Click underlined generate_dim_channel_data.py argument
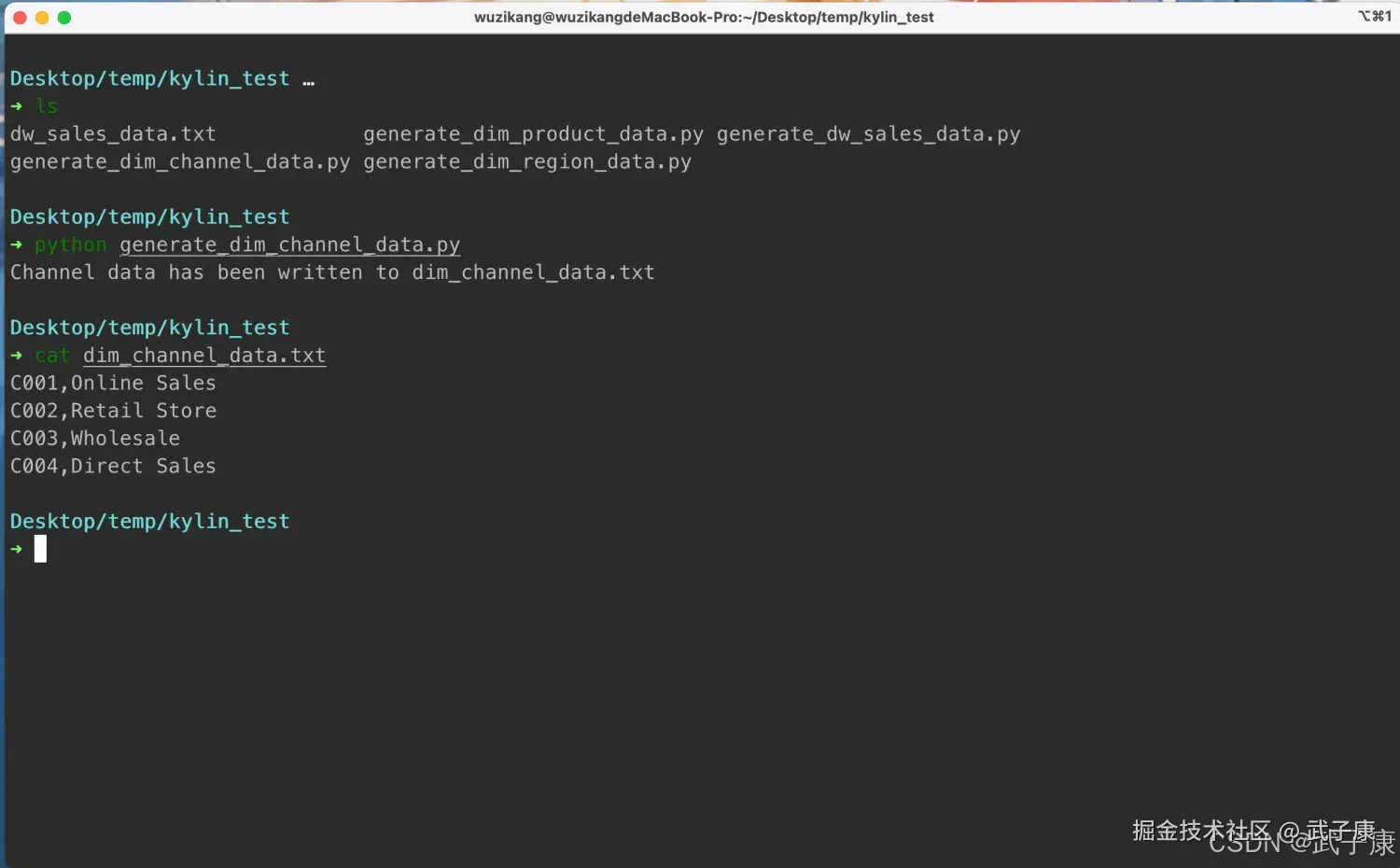Viewport: 1400px width, 868px height. pyautogui.click(x=290, y=245)
